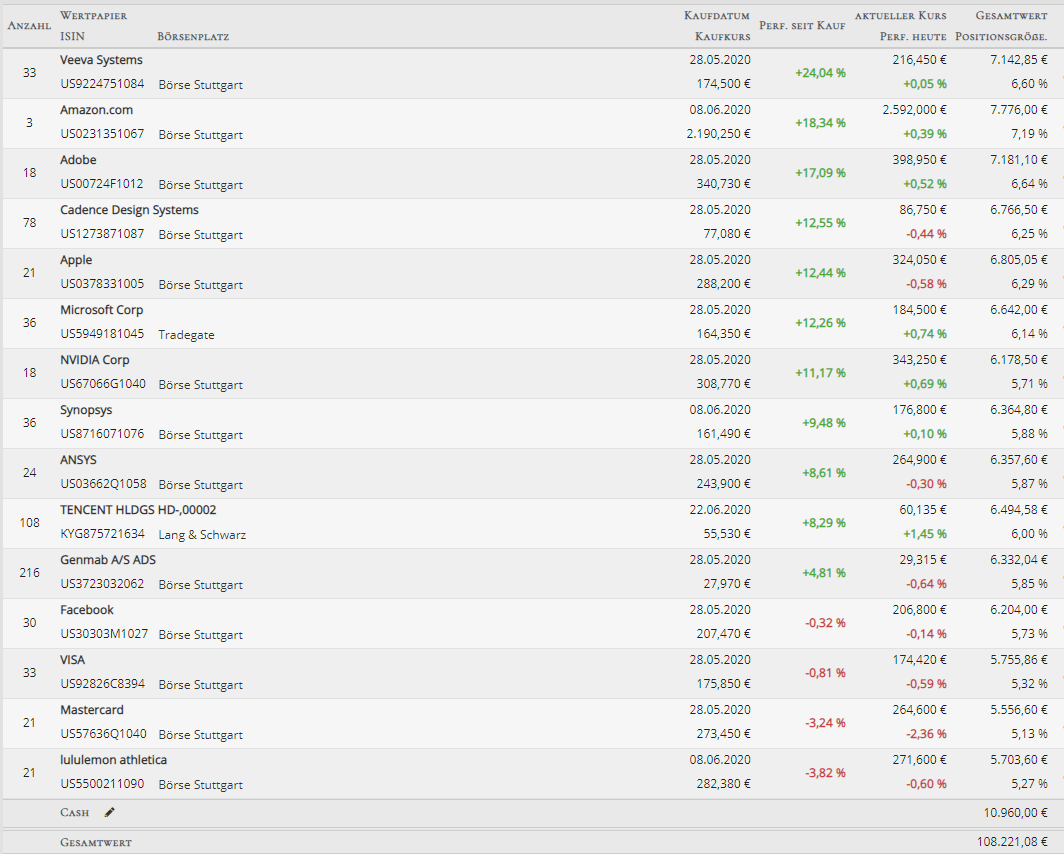The height and width of the screenshot is (854, 1064).
Task: Click Lang & Schwarz exchange label
Action: [202, 535]
